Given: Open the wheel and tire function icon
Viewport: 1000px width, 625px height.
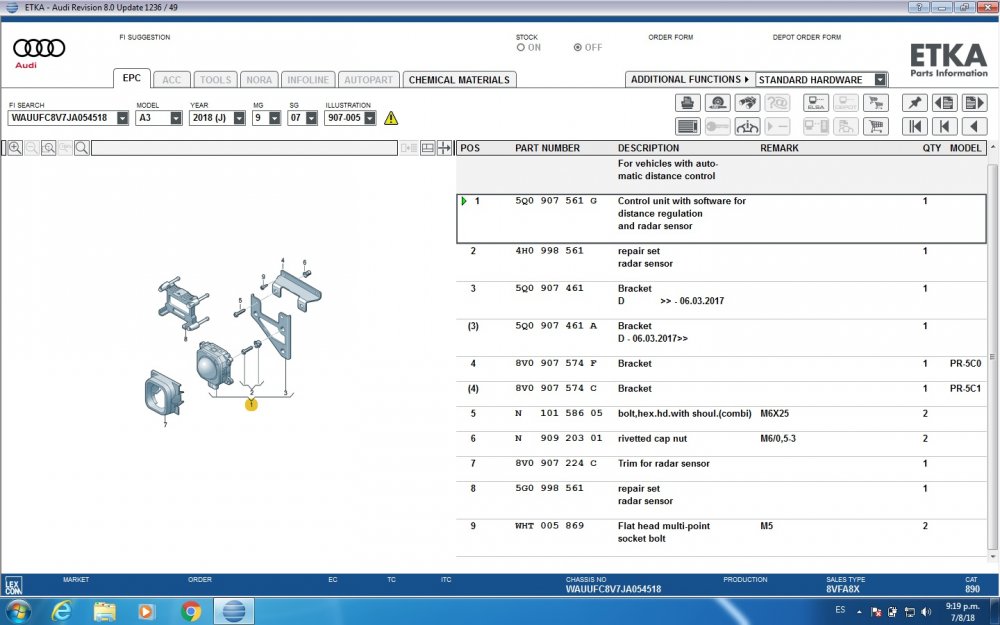Looking at the screenshot, I should point(717,102).
